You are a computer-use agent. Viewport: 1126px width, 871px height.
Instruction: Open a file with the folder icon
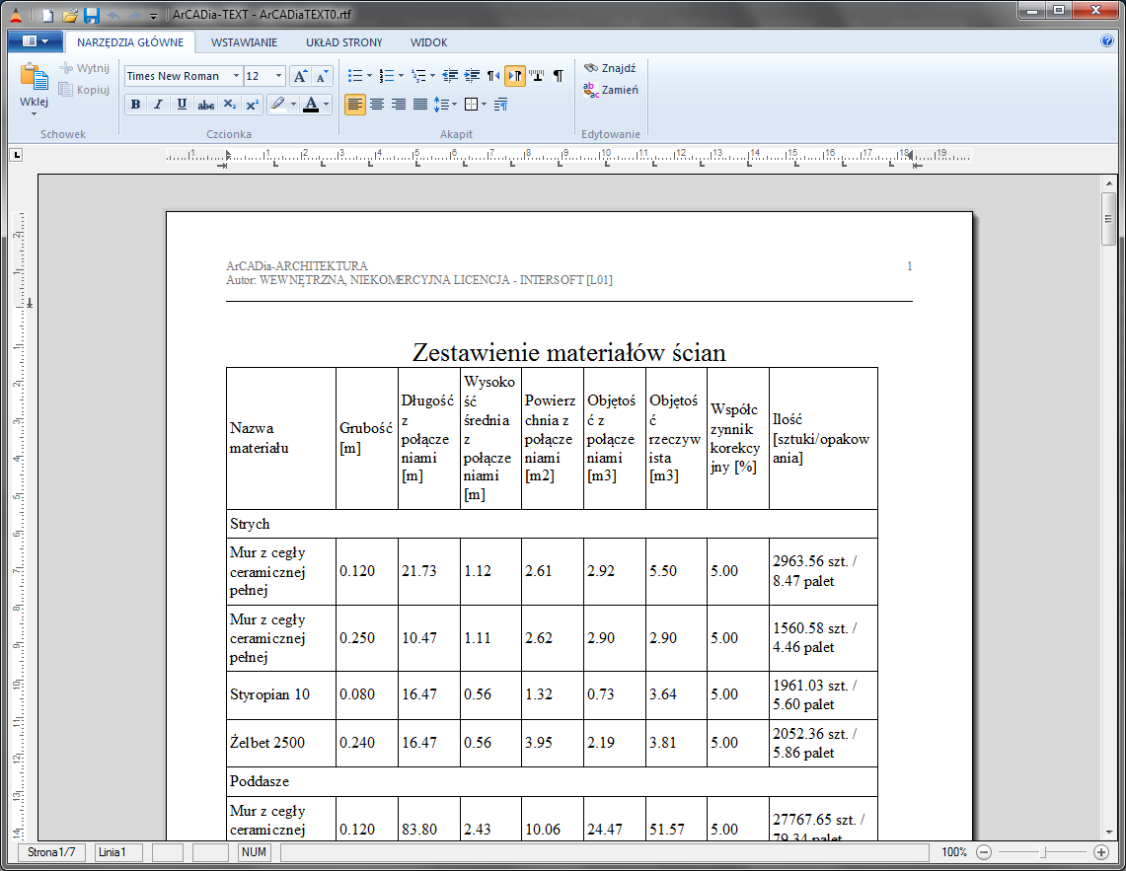click(x=70, y=14)
